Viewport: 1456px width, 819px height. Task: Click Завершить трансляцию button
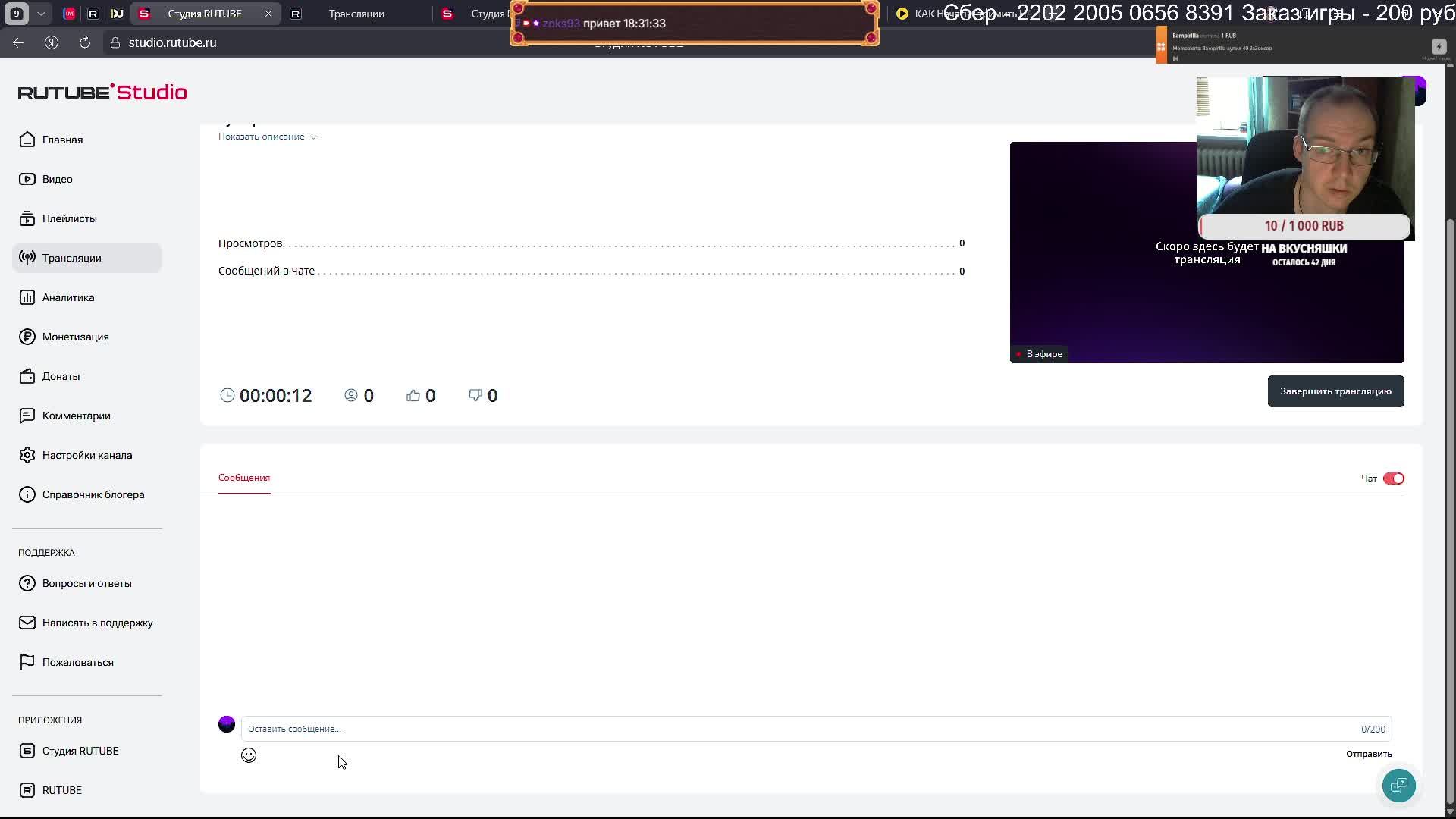tap(1335, 391)
